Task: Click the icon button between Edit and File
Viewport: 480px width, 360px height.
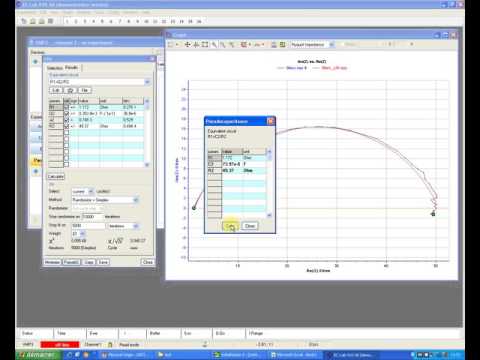Action: click(x=70, y=90)
